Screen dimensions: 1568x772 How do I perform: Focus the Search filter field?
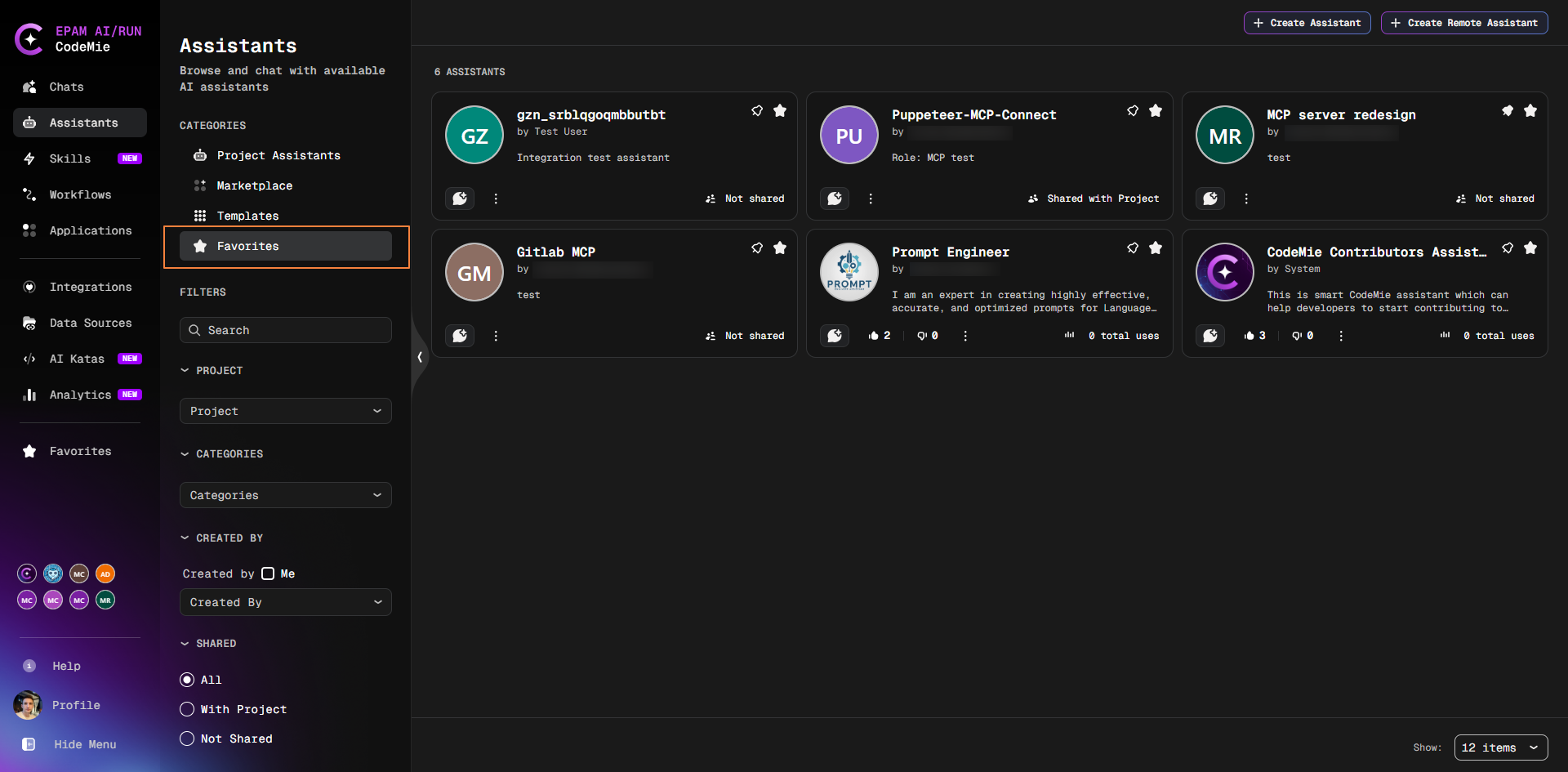286,330
